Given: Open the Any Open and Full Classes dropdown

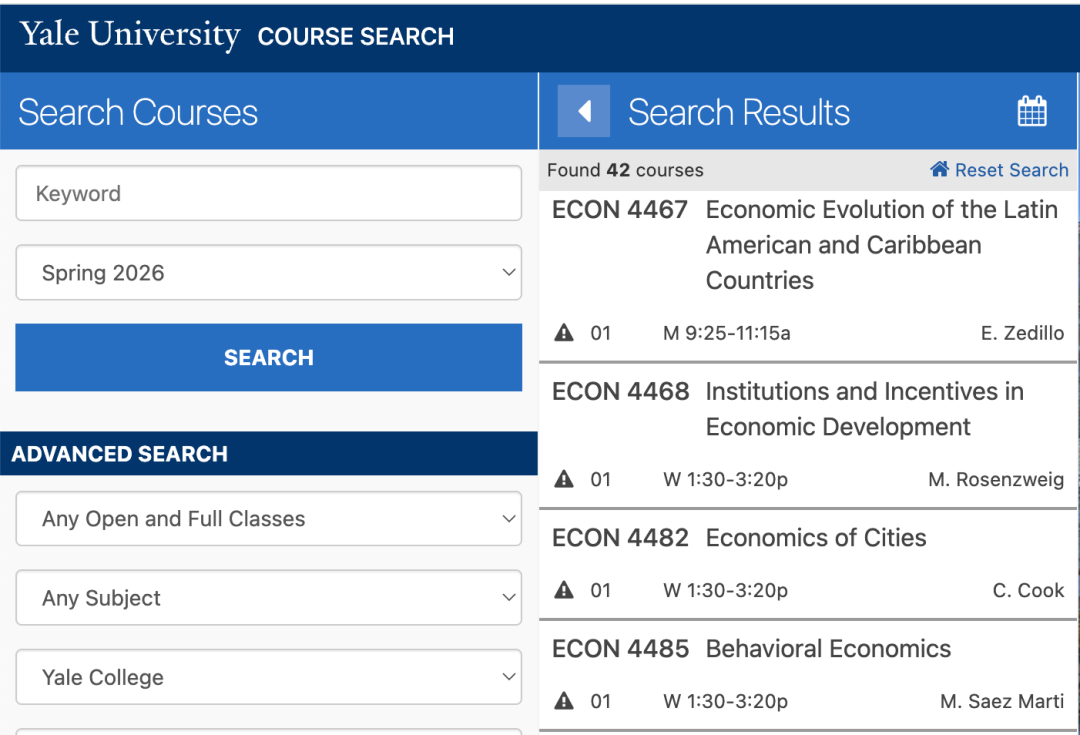Looking at the screenshot, I should (269, 519).
